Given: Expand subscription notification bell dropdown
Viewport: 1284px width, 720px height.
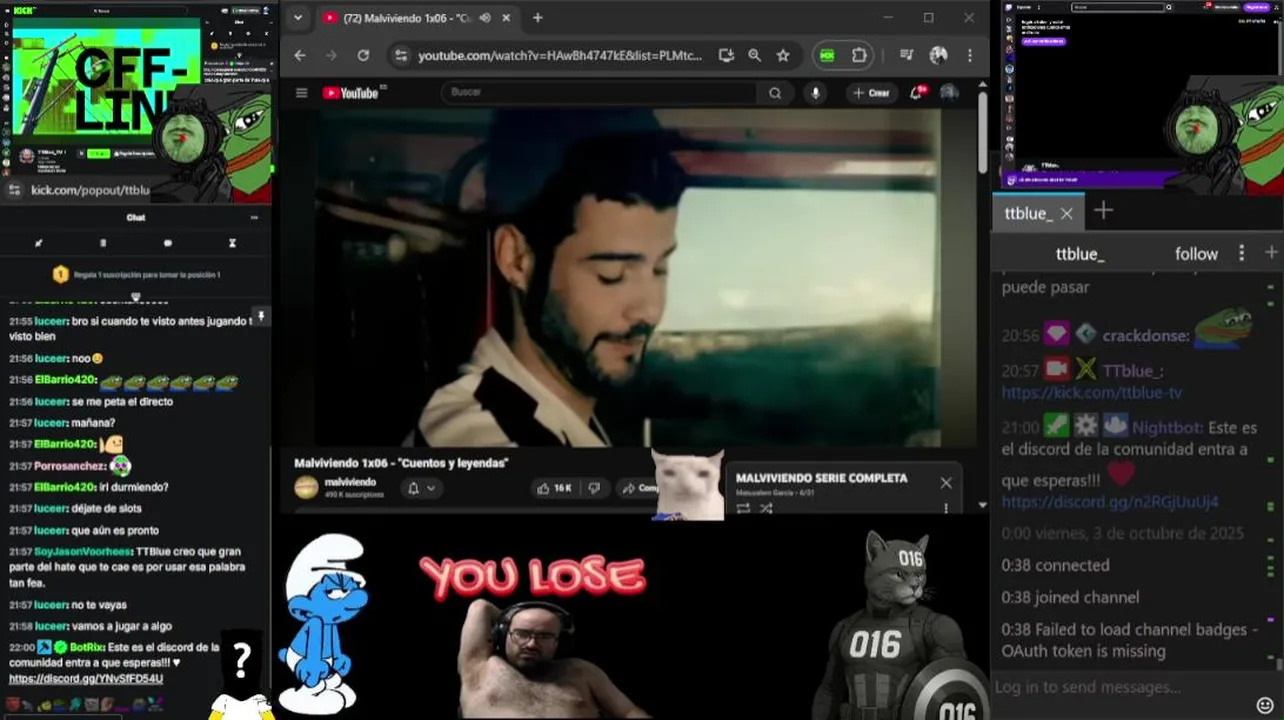Looking at the screenshot, I should [x=422, y=488].
